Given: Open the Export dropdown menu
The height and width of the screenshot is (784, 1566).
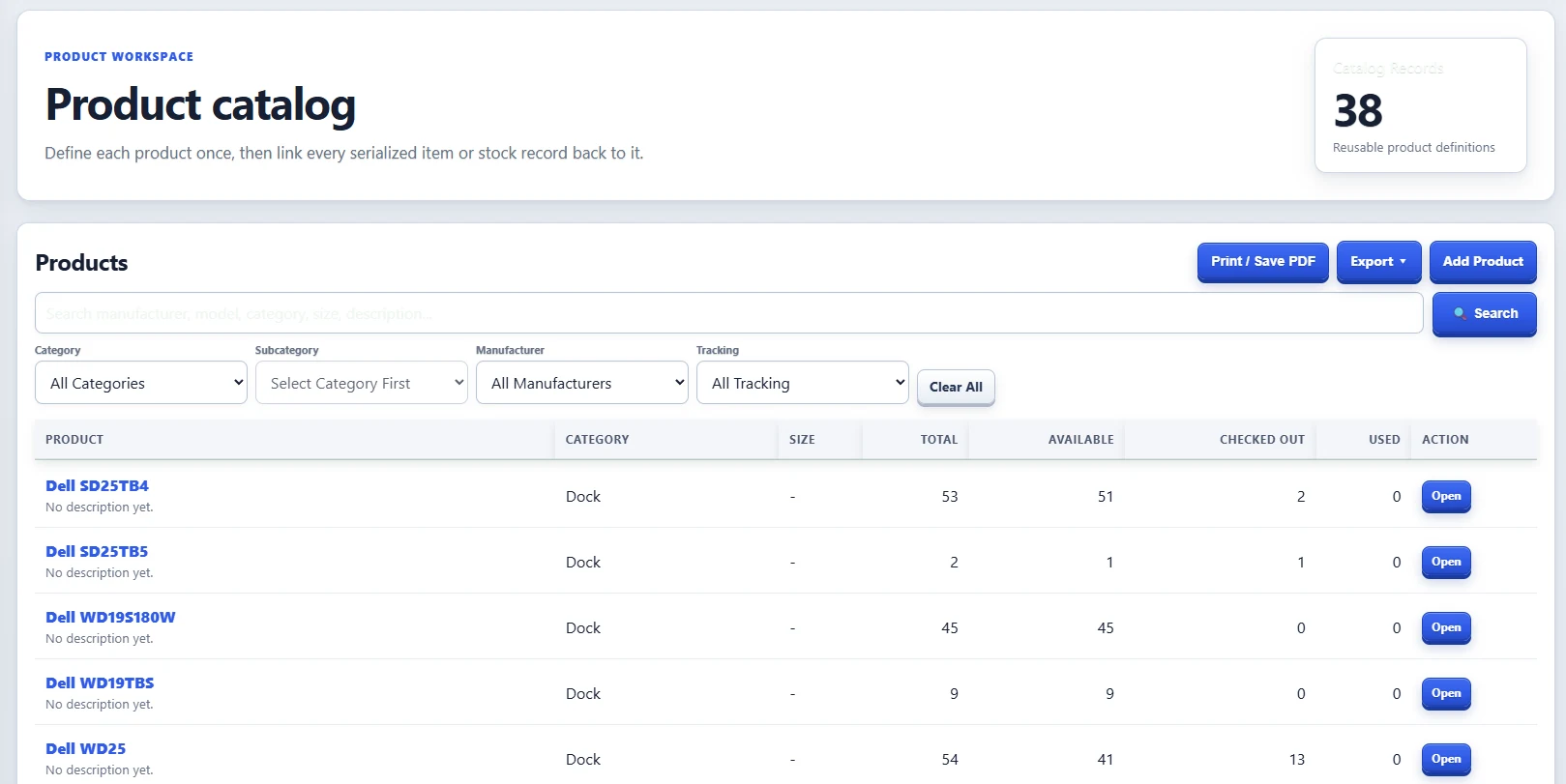Looking at the screenshot, I should tap(1379, 261).
